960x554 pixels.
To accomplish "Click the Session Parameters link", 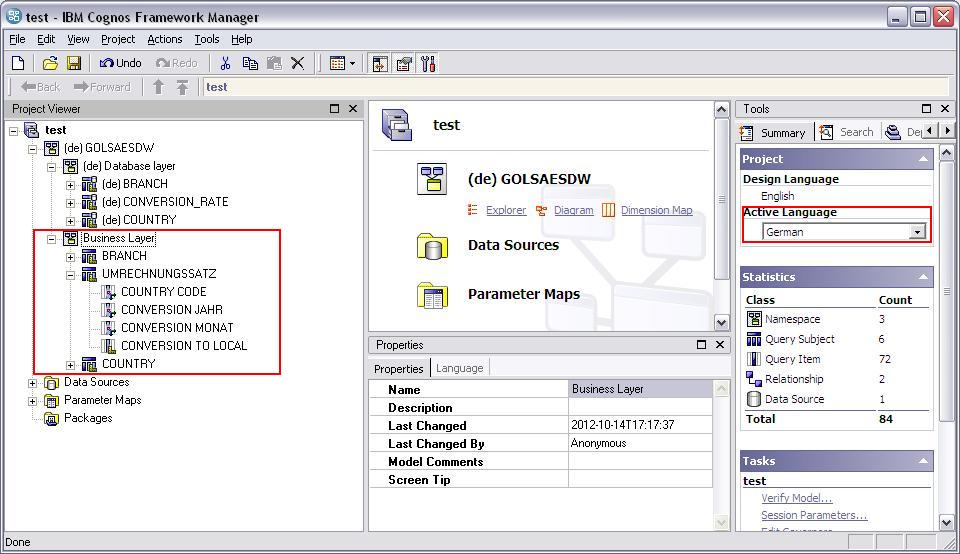I will (x=814, y=515).
